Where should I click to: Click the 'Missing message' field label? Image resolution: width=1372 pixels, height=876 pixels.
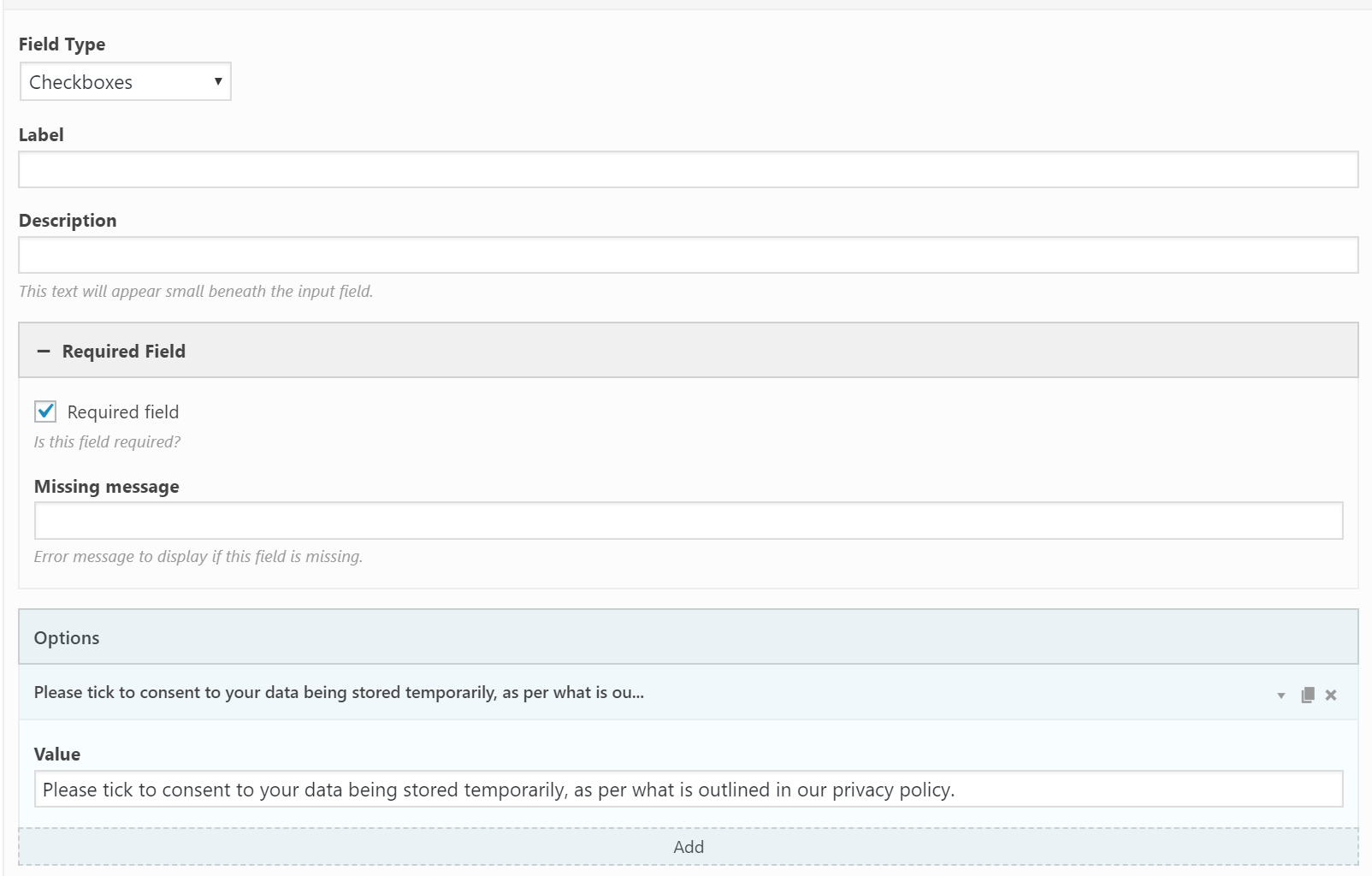tap(107, 487)
